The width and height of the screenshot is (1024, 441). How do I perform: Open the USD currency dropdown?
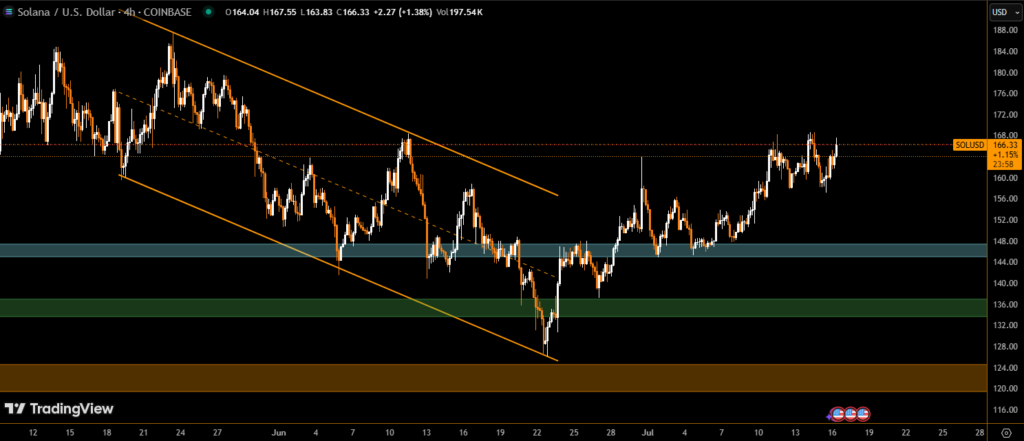[1002, 12]
